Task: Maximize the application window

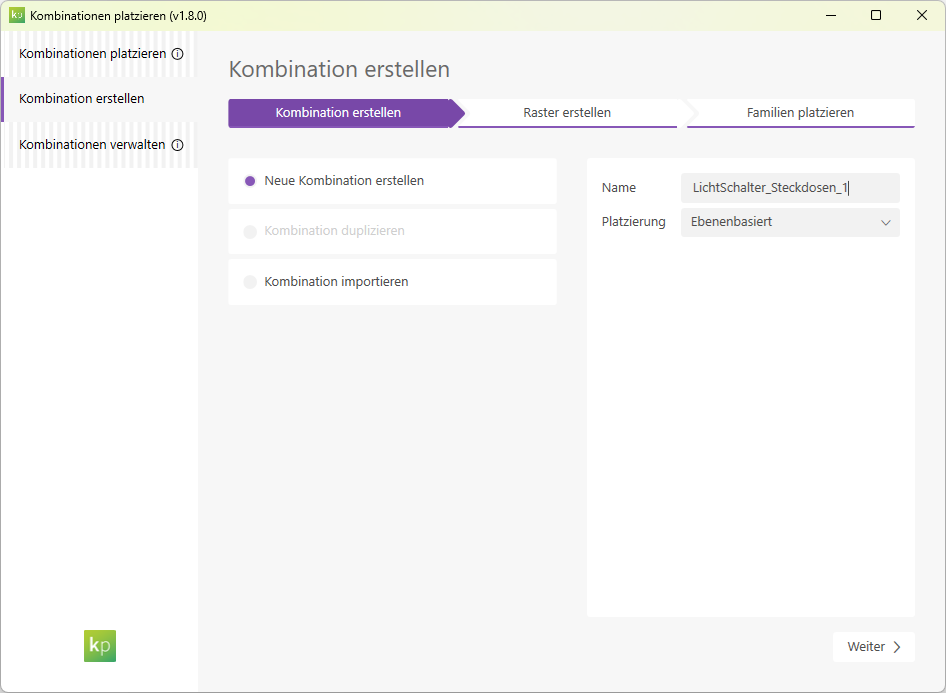Action: click(876, 15)
